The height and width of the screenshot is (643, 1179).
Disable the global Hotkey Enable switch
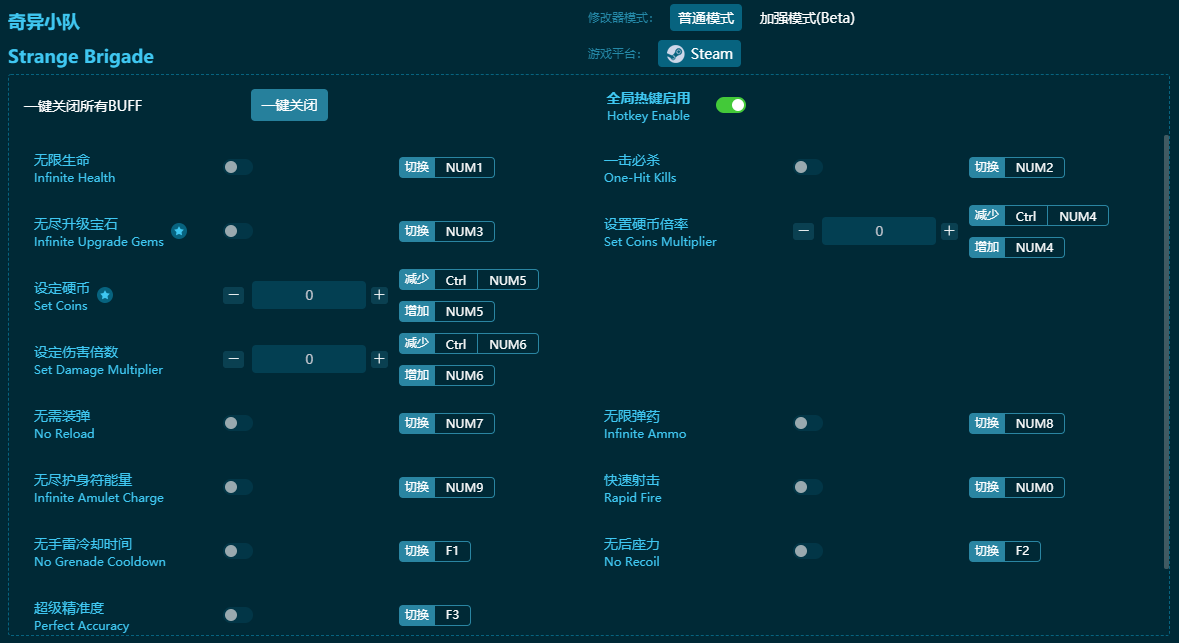(731, 104)
